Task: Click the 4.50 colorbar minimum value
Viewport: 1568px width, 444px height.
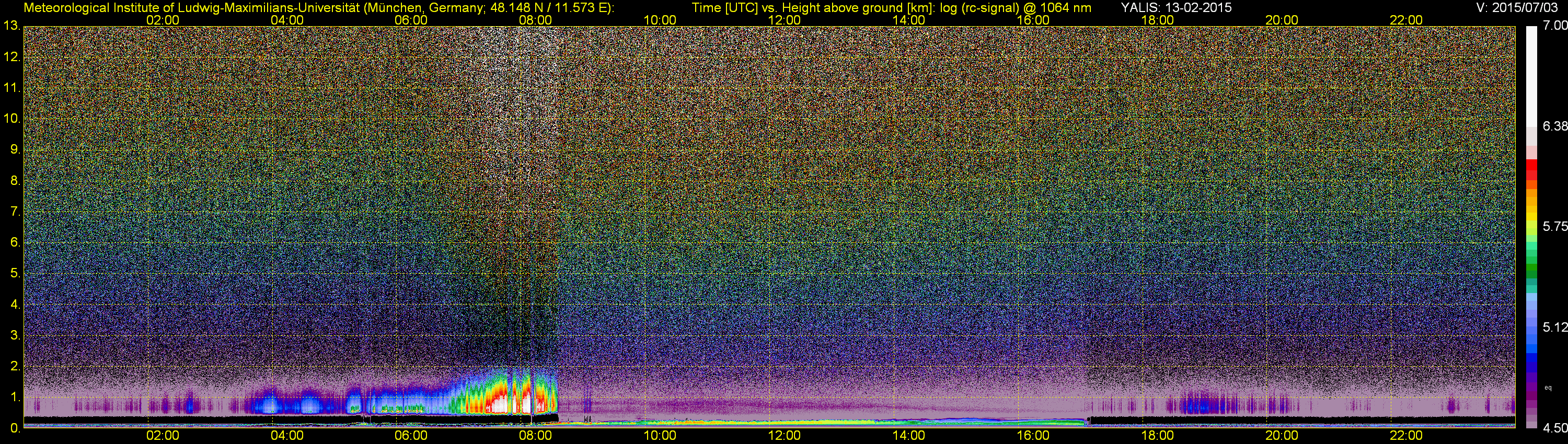Action: pos(1555,428)
